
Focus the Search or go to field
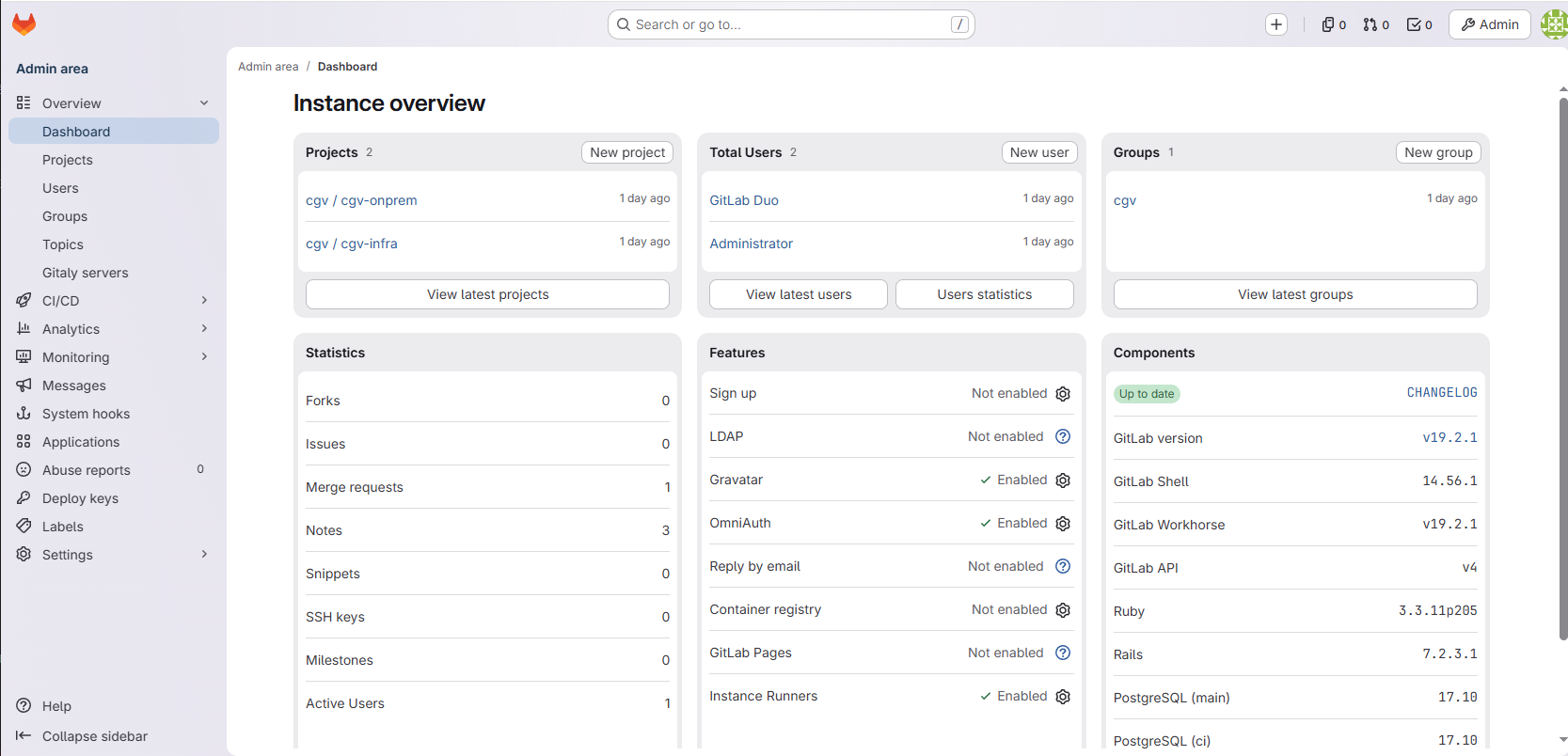[791, 24]
